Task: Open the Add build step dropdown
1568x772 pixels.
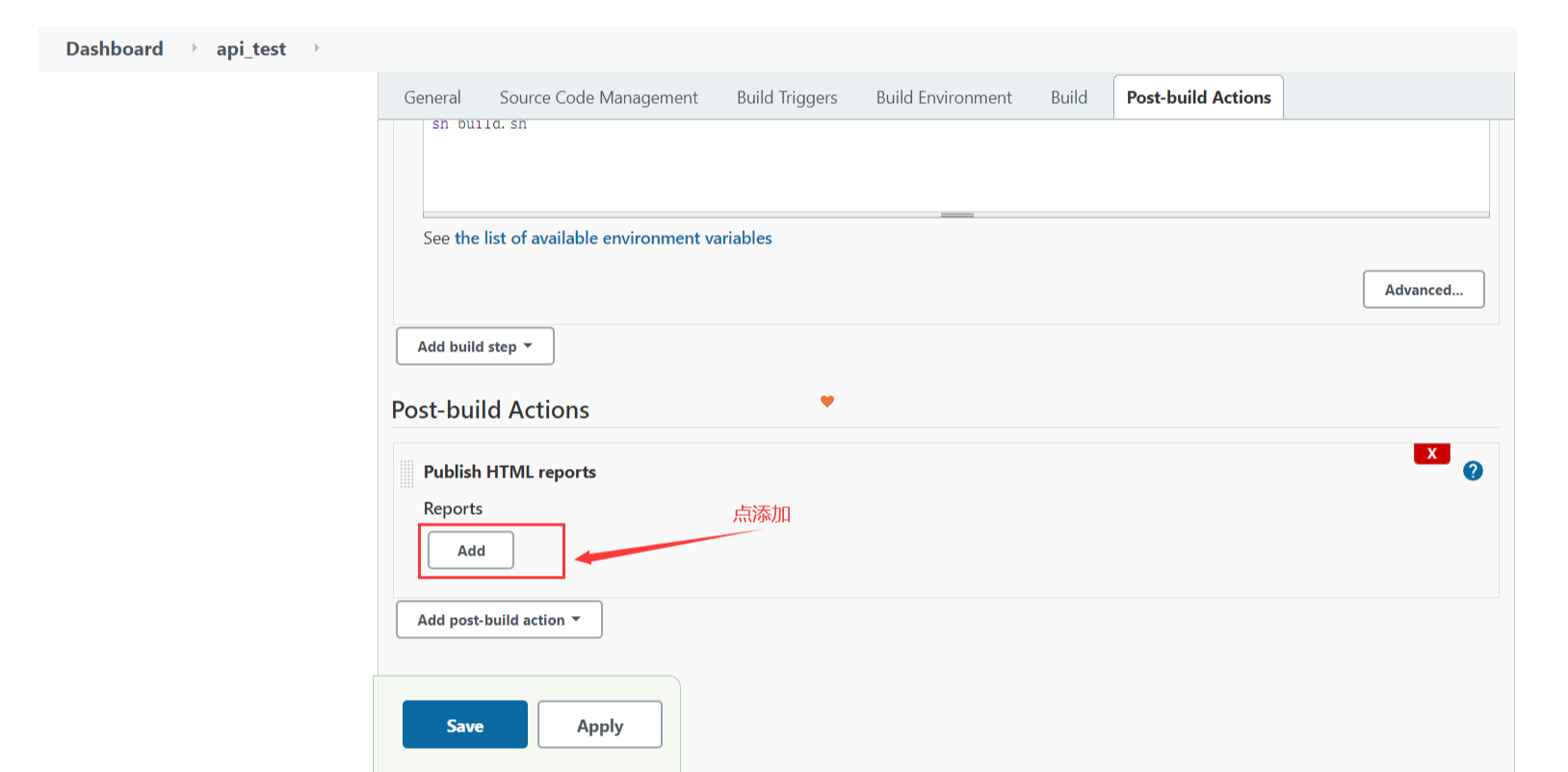Action: [x=475, y=347]
